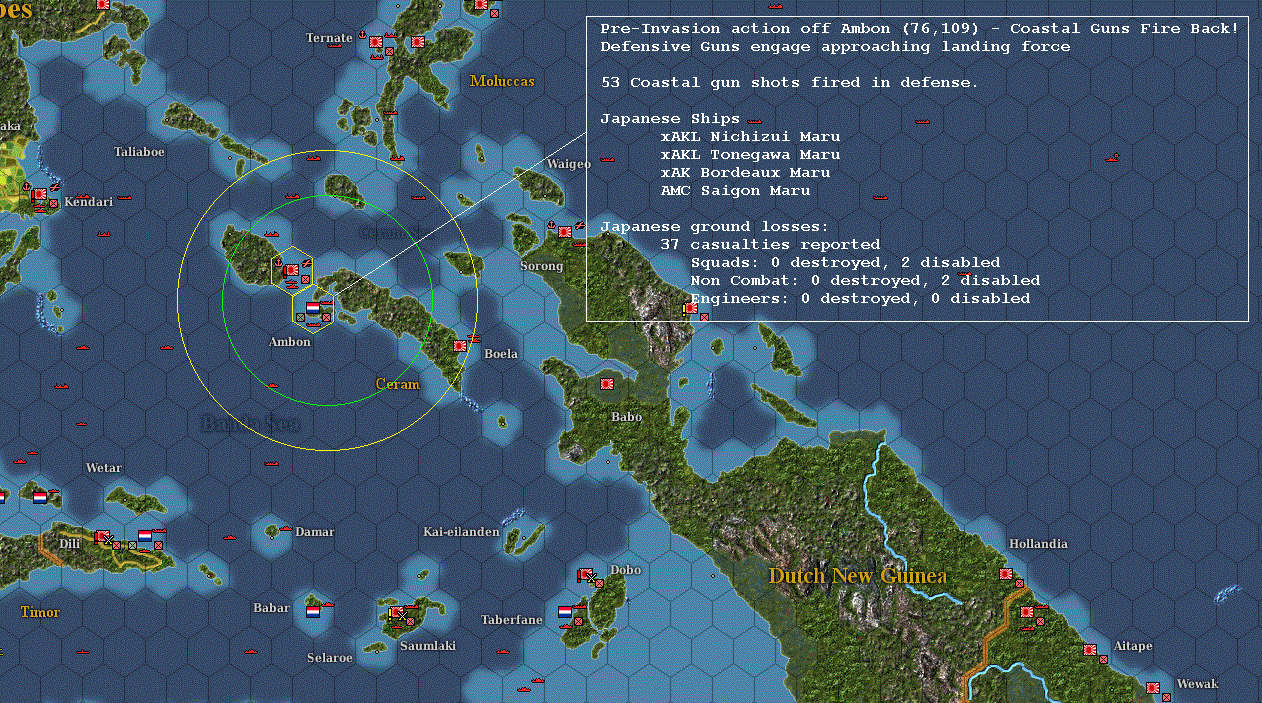Click the Dili base label

[x=68, y=544]
